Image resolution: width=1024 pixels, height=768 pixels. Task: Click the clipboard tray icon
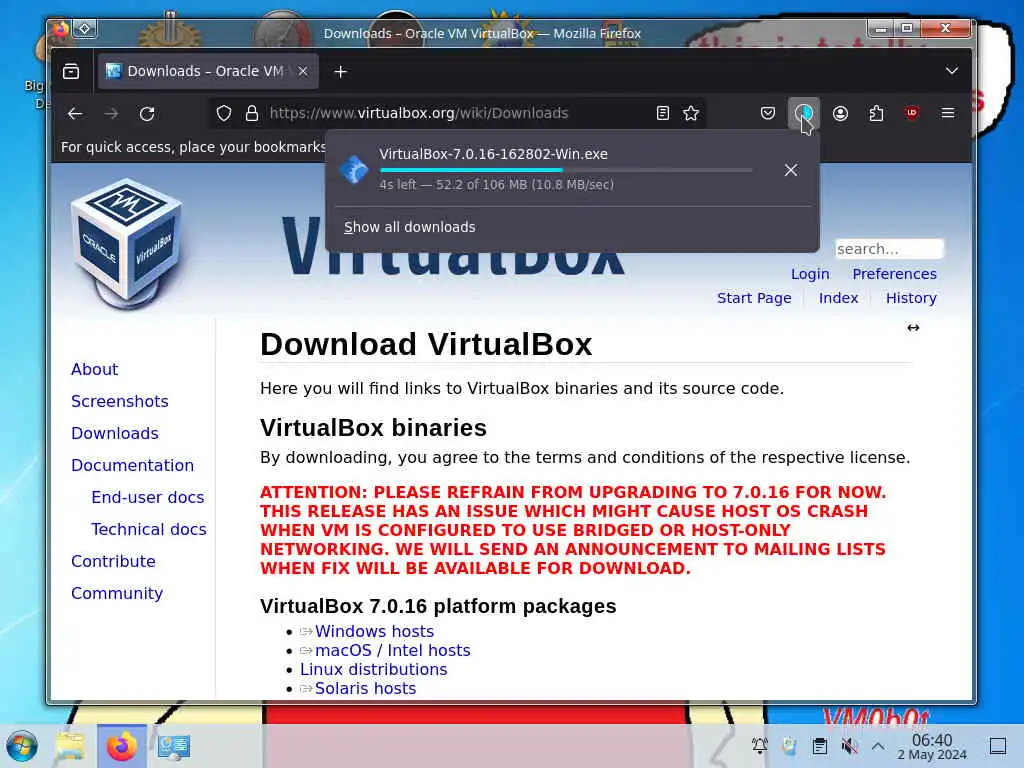tap(819, 746)
